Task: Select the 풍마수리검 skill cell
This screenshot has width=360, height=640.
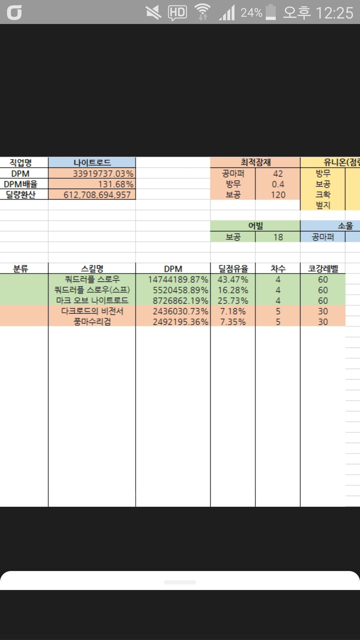Action: 92,321
